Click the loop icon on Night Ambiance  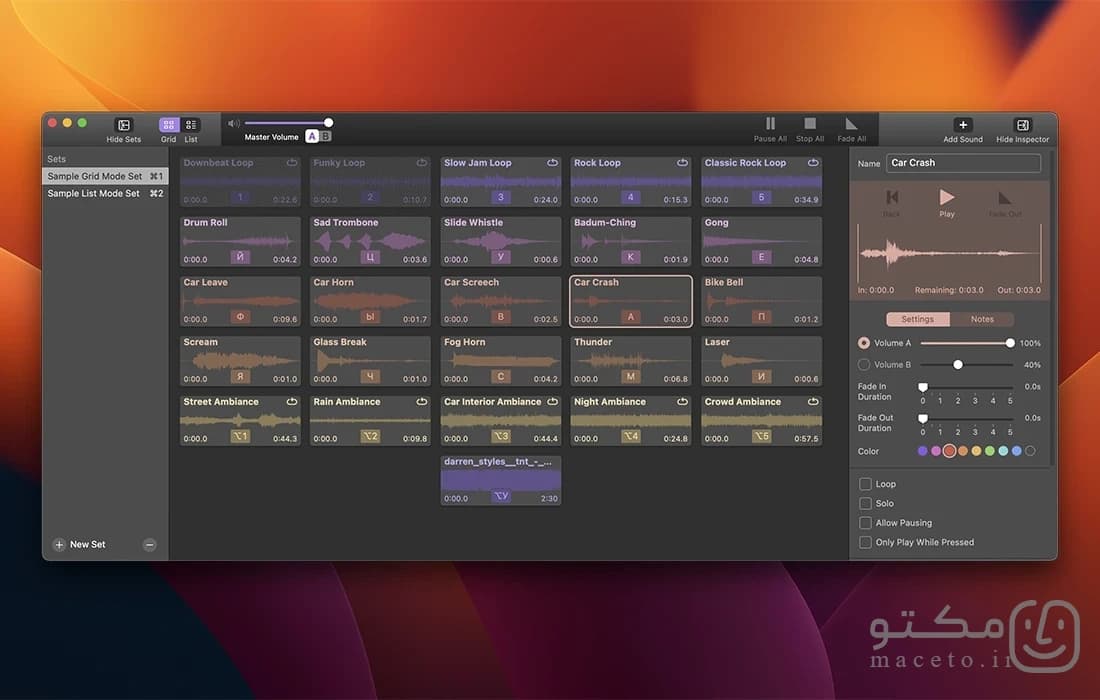pyautogui.click(x=682, y=402)
